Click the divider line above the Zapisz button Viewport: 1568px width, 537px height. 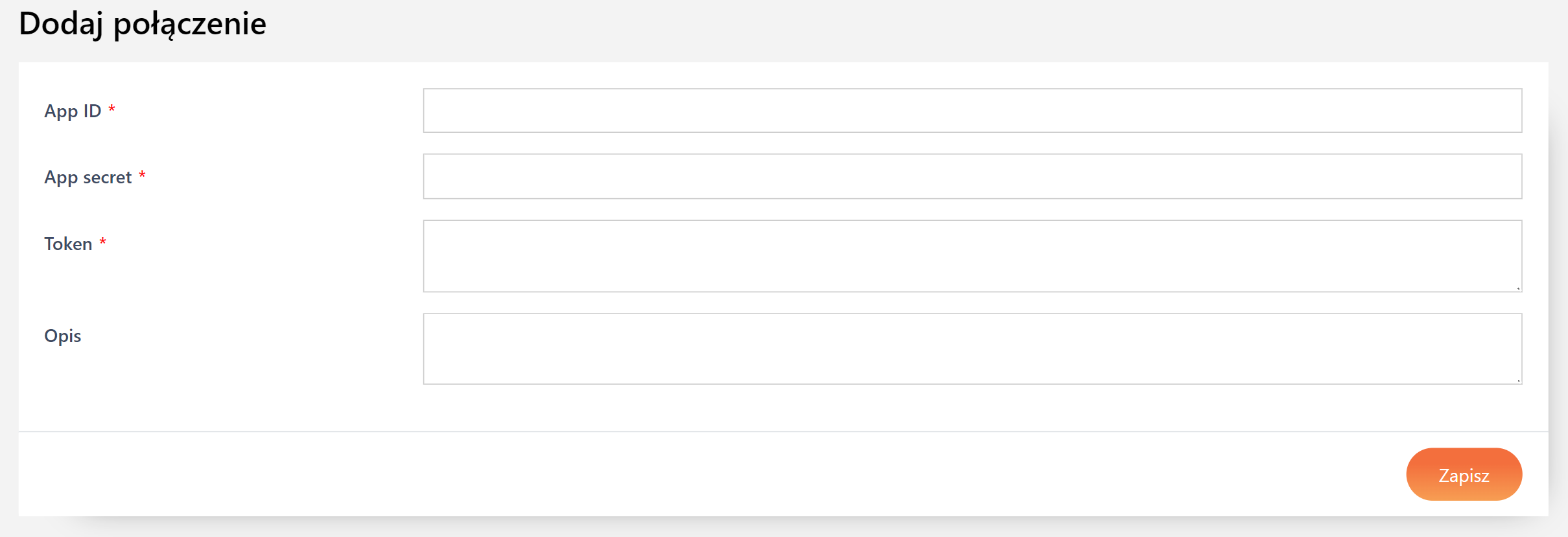(778, 431)
